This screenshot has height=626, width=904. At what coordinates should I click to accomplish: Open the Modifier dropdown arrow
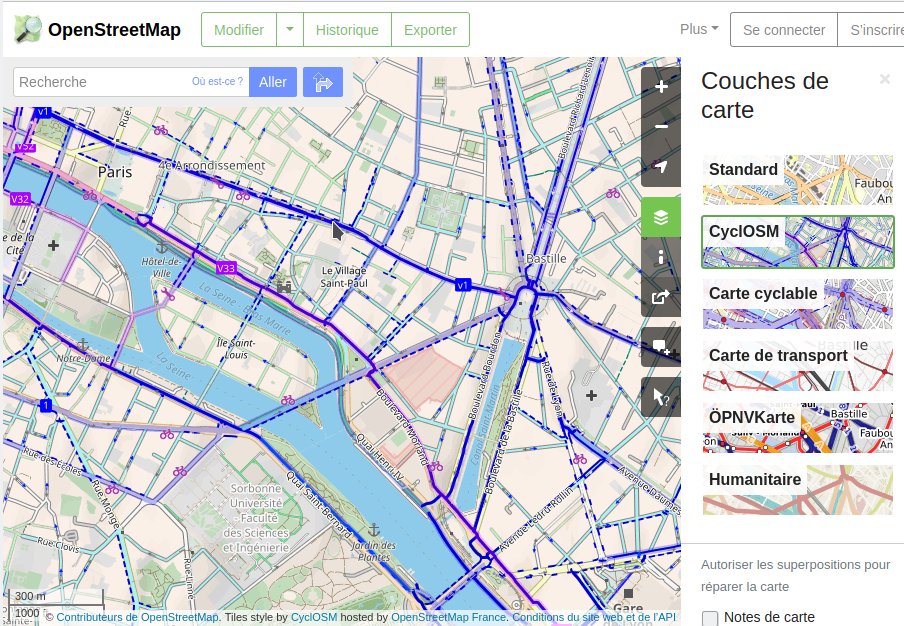click(290, 29)
